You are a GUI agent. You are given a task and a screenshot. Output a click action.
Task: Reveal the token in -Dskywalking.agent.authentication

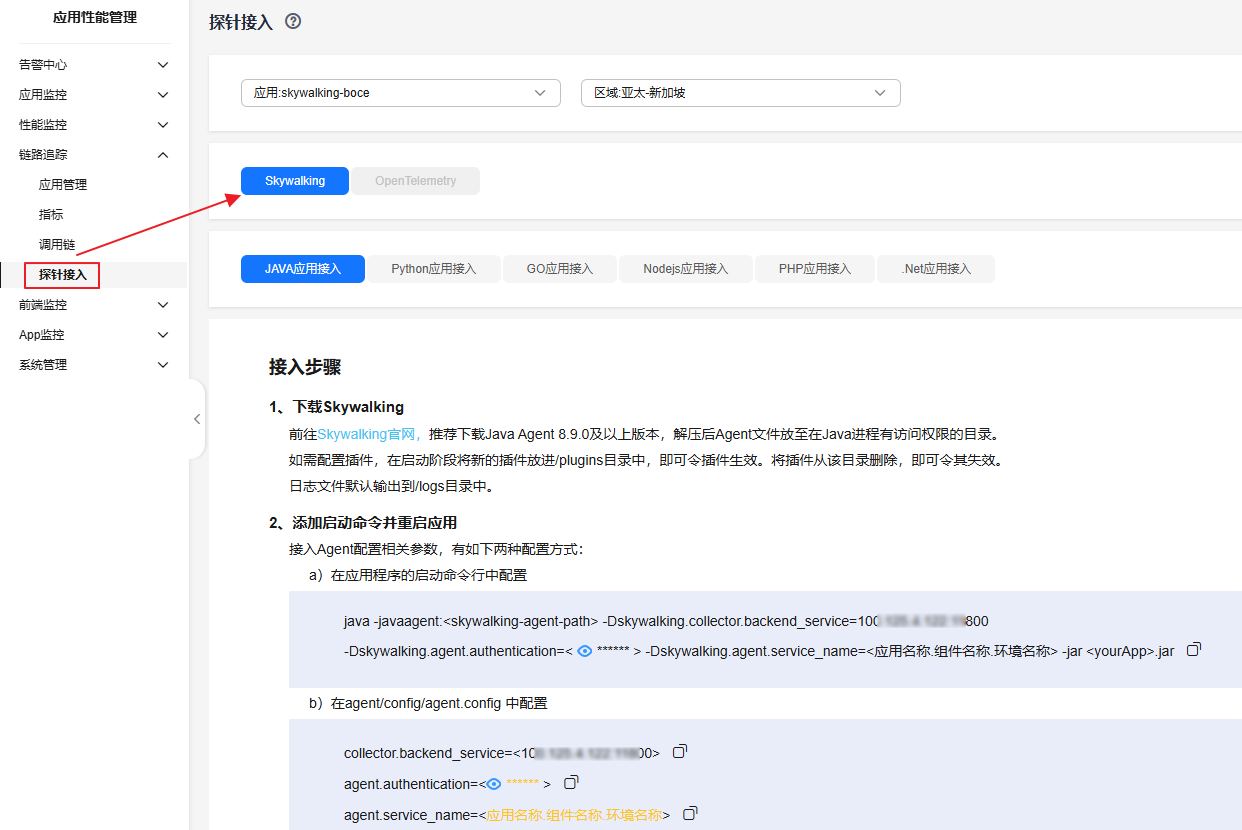tap(585, 651)
